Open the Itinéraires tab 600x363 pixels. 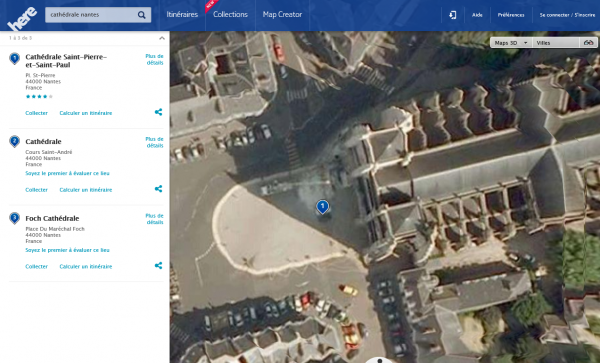pyautogui.click(x=182, y=15)
